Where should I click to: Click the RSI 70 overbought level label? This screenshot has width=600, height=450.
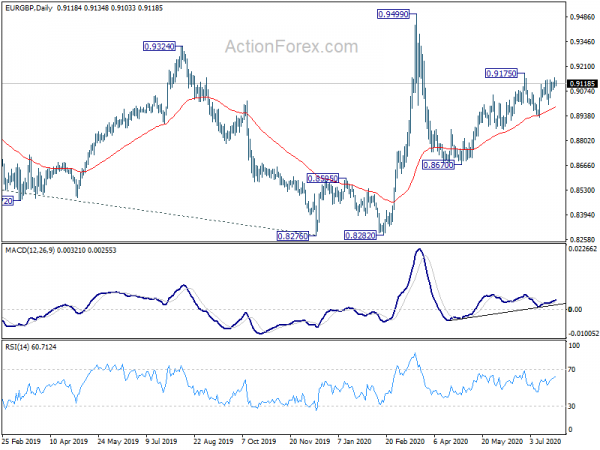(572, 370)
